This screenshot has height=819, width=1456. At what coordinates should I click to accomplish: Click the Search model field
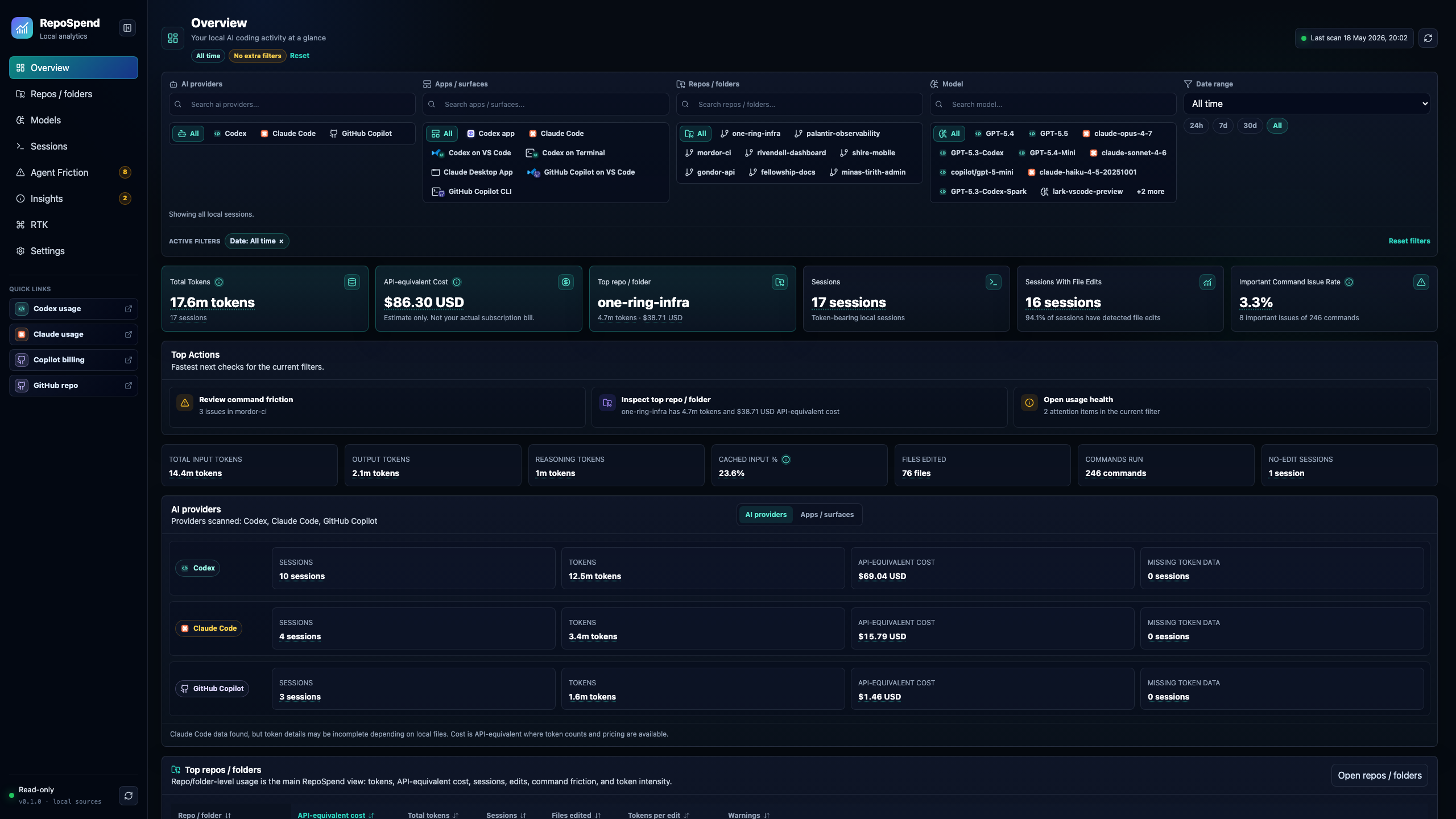pos(1053,105)
